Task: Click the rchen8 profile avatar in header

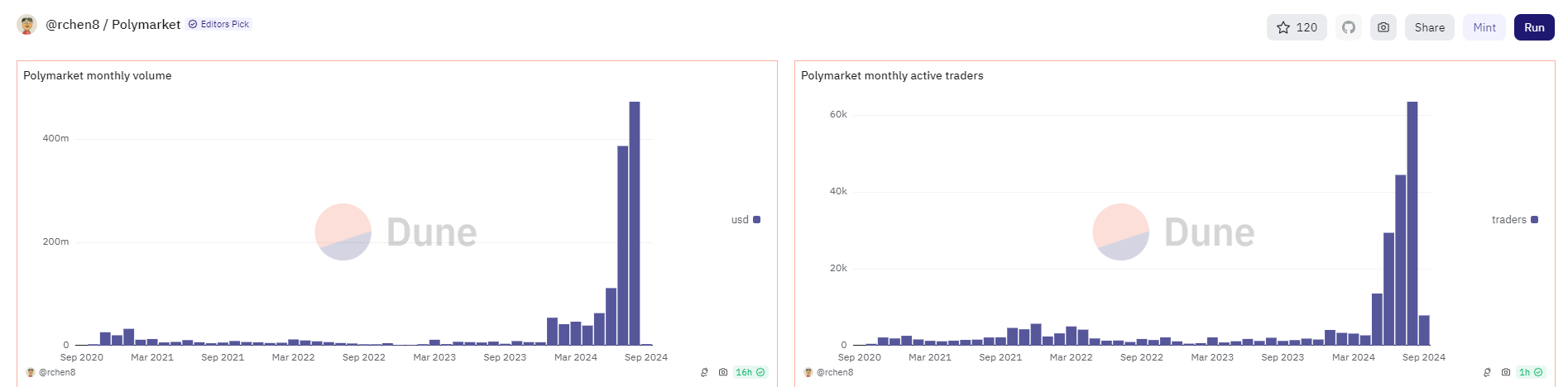Action: pyautogui.click(x=27, y=25)
